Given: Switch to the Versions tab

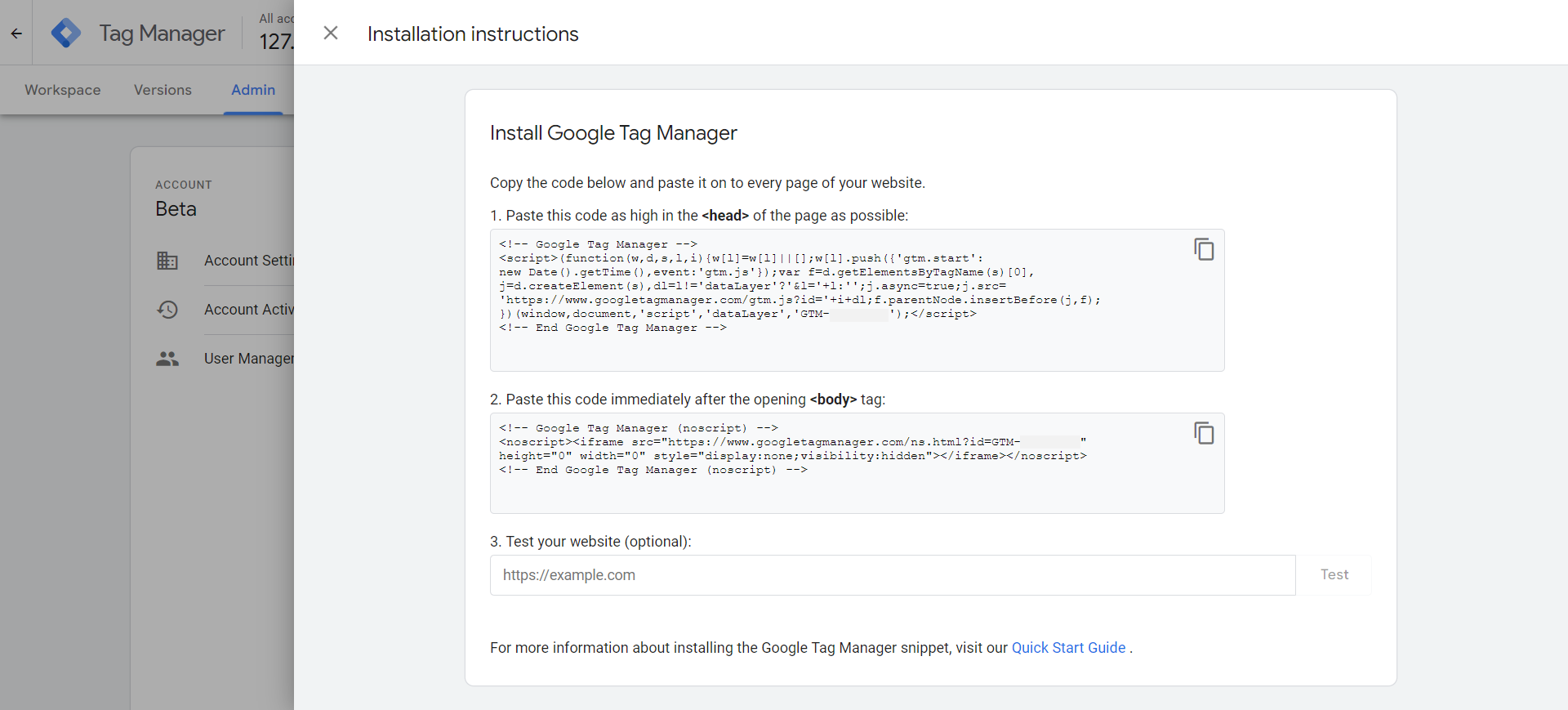Looking at the screenshot, I should 163,90.
